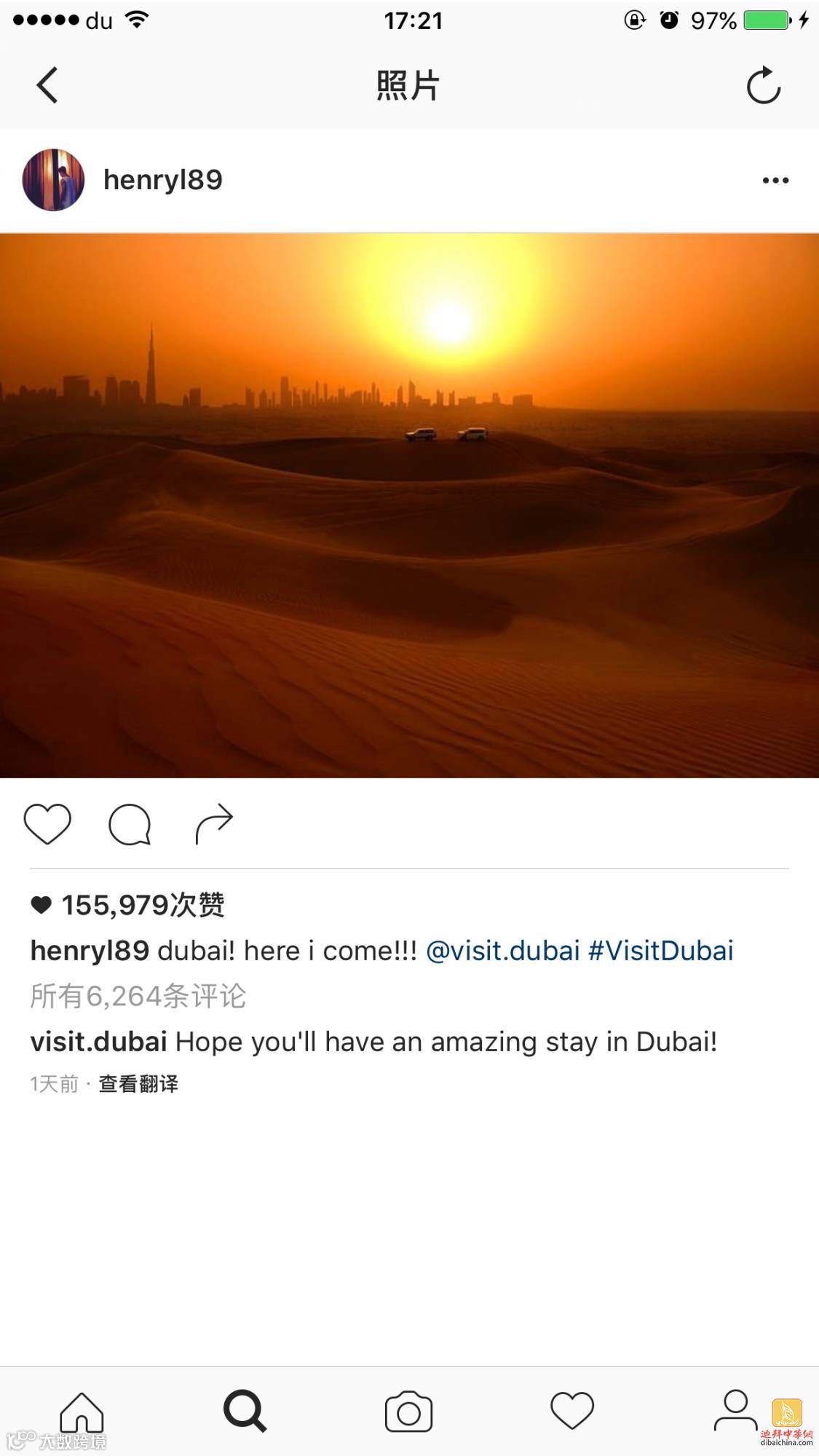Open the #VisitDubai hashtag
This screenshot has width=819, height=1456.
tap(661, 951)
